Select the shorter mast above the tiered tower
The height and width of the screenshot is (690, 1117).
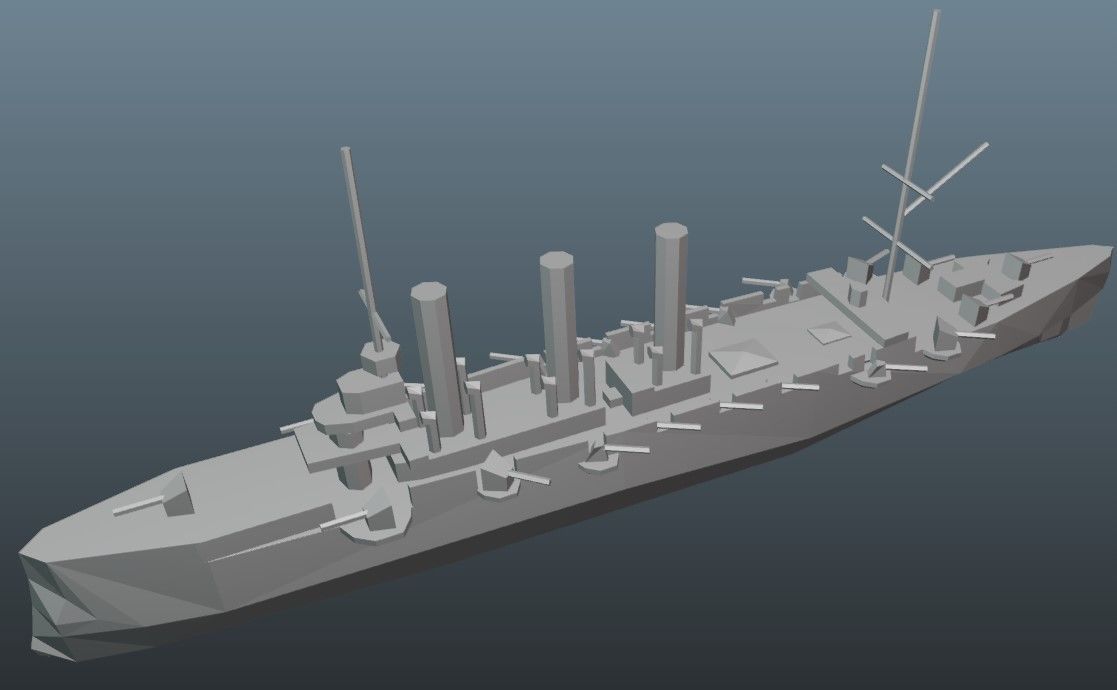(362, 249)
